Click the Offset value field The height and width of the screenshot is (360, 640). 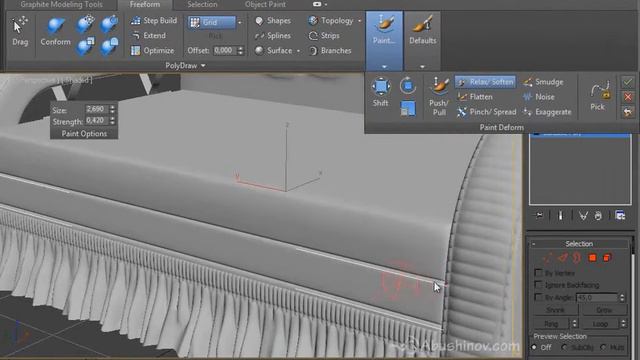[224, 51]
